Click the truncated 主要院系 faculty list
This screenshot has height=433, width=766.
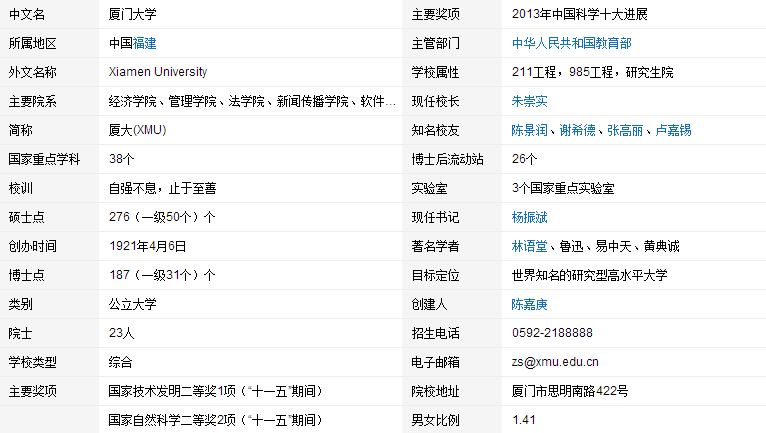tap(252, 101)
